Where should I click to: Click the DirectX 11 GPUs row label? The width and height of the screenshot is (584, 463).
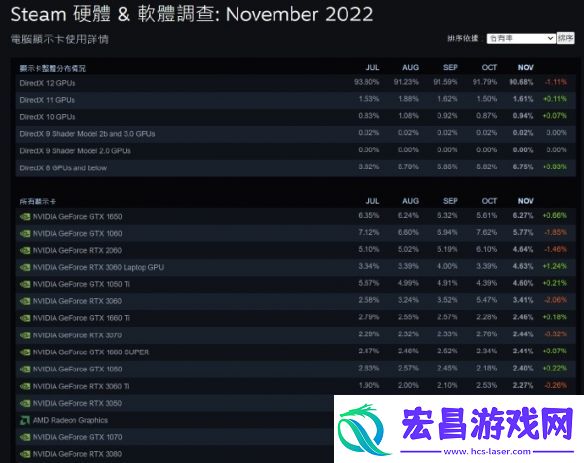[47, 100]
